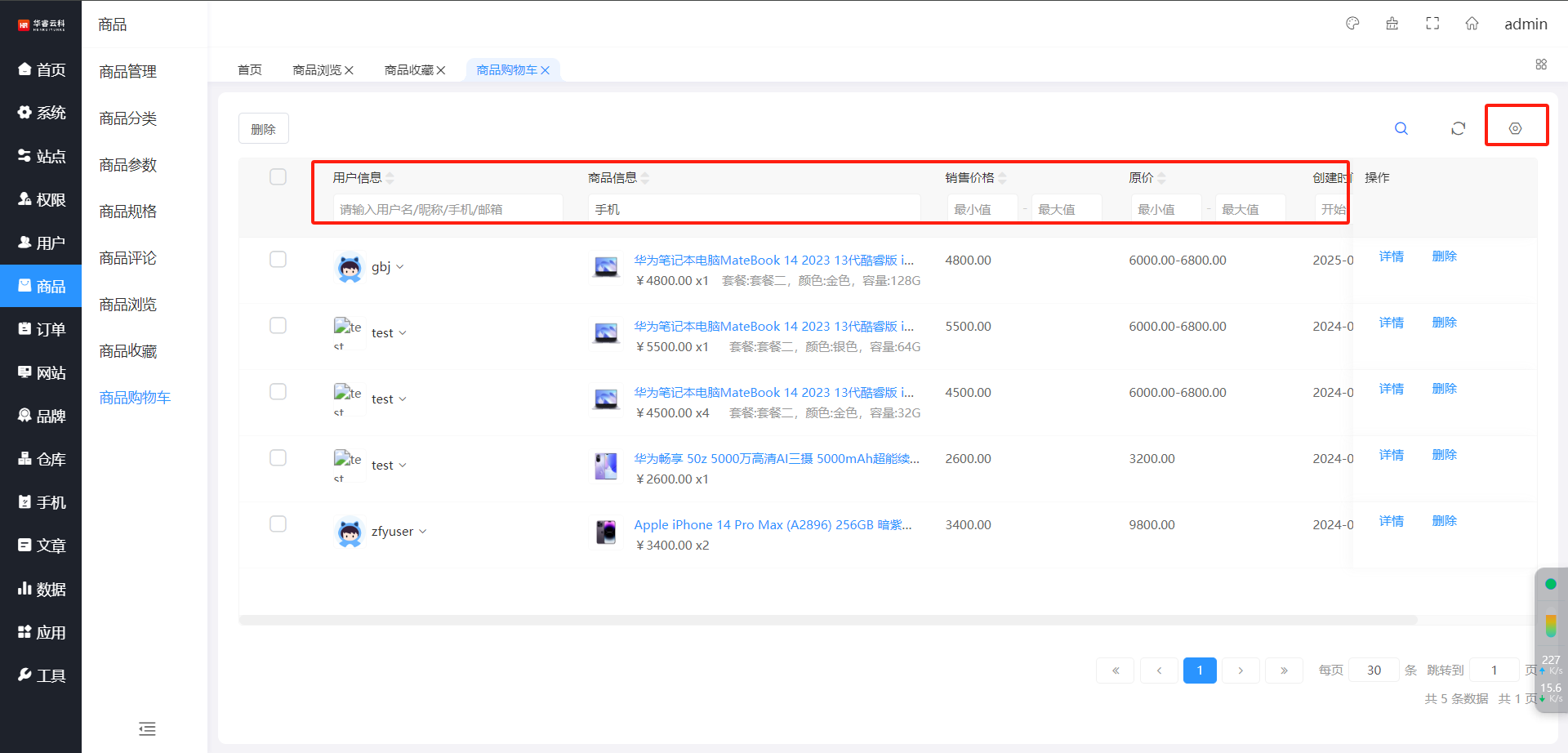
Task: Toggle fullscreen mode icon
Action: tap(1432, 24)
